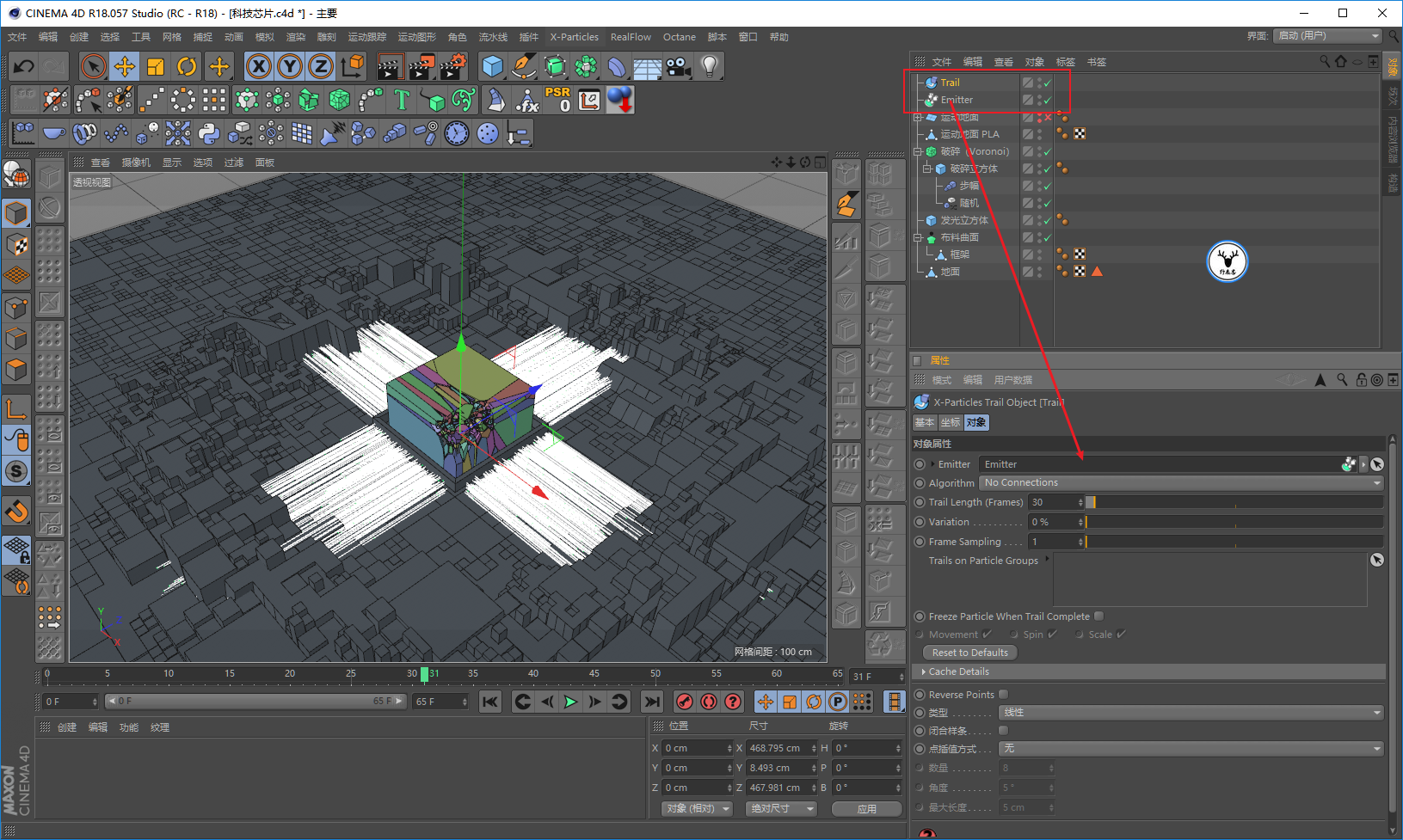The width and height of the screenshot is (1403, 840).
Task: Toggle the X axis lock
Action: [259, 66]
